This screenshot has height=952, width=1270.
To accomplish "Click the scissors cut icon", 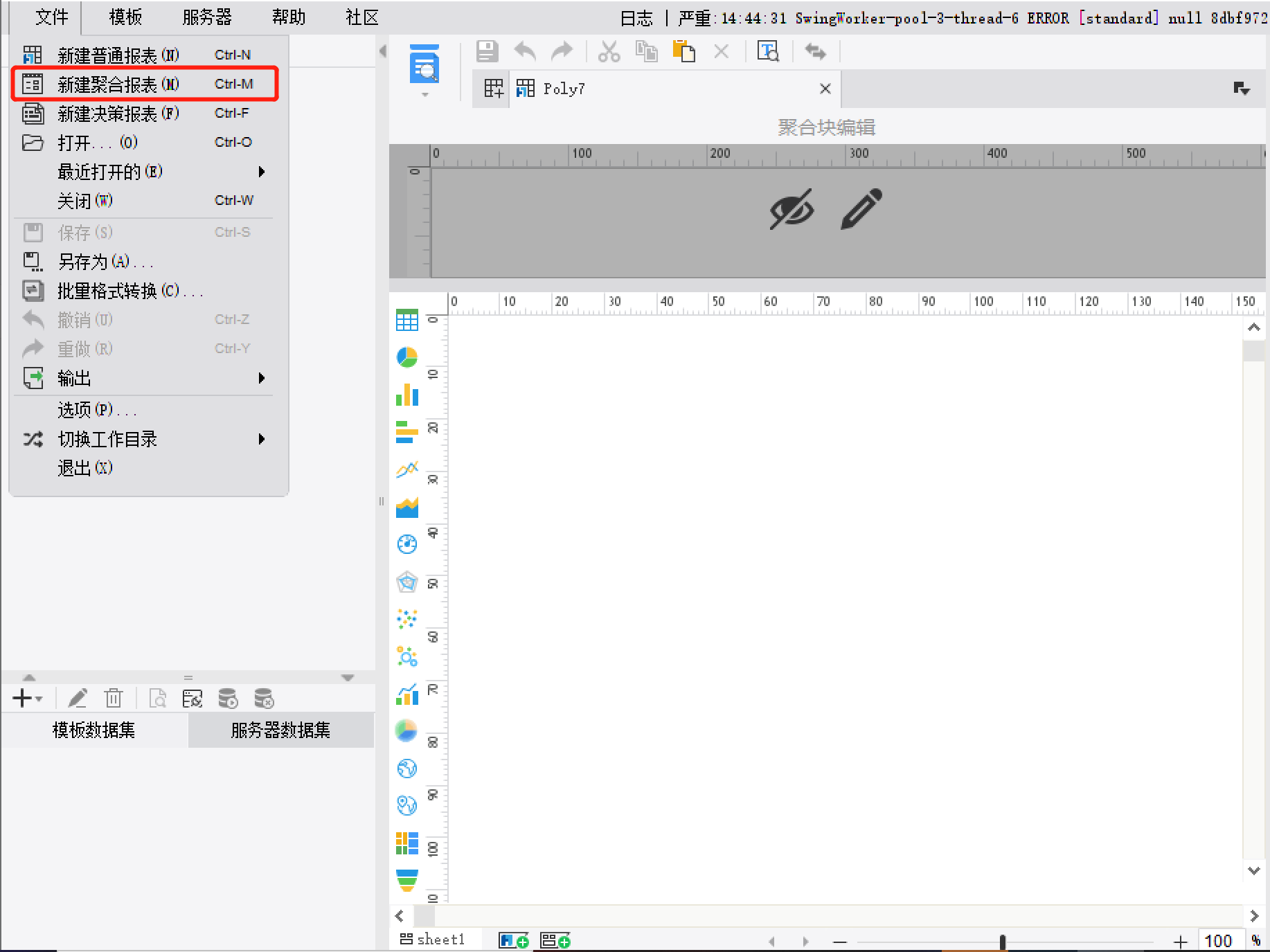I will (609, 51).
